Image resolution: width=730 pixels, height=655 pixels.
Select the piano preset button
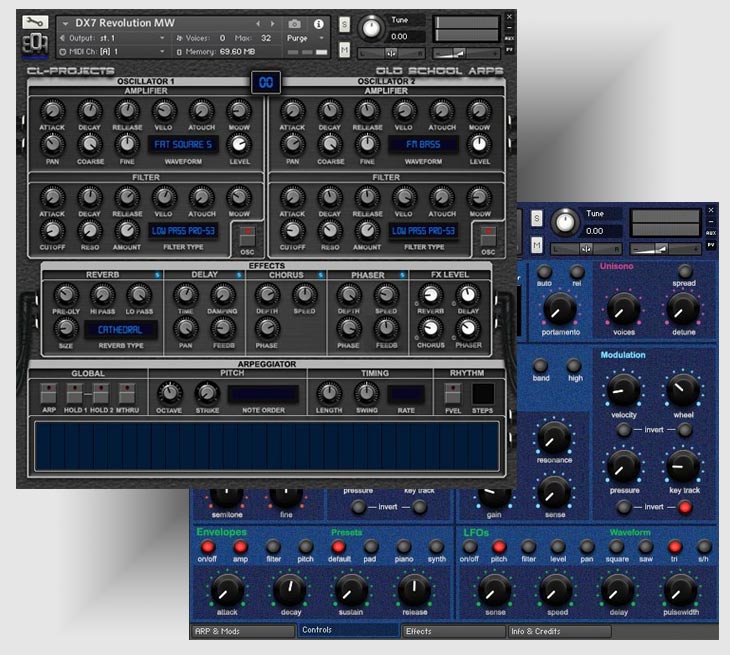tap(404, 547)
